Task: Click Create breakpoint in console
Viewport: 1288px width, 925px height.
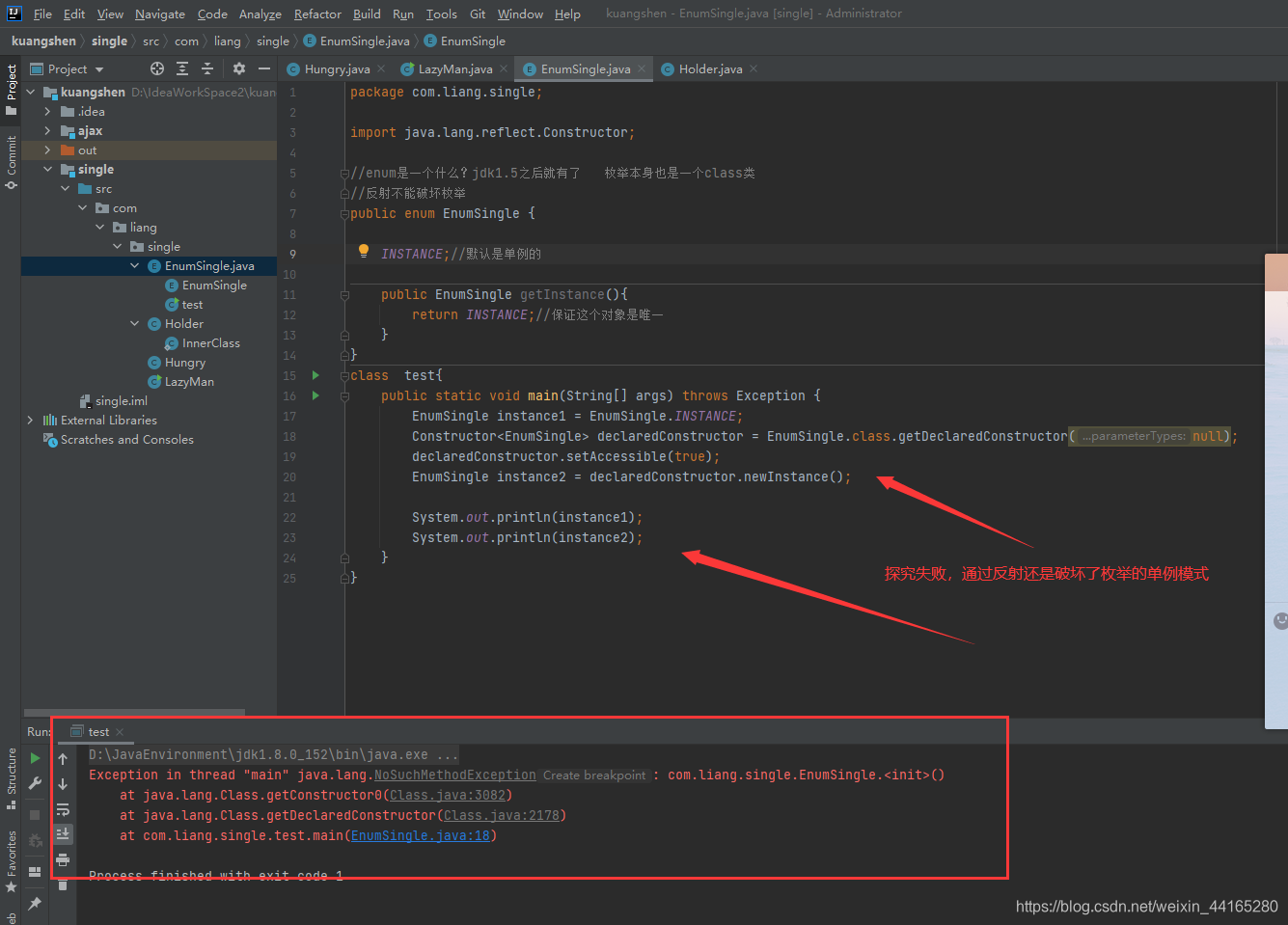Action: (594, 775)
